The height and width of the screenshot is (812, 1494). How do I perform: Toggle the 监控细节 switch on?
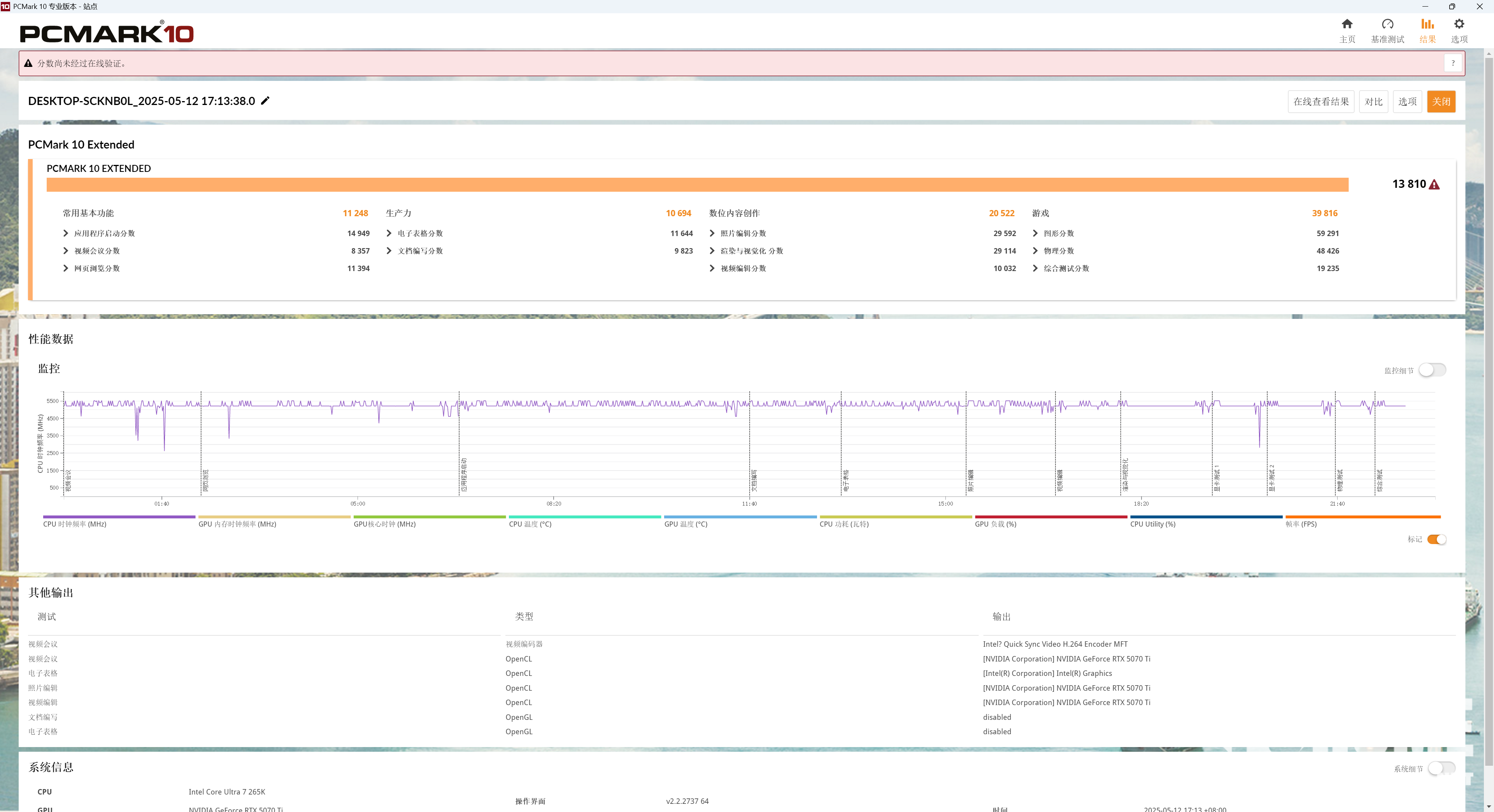[x=1432, y=370]
